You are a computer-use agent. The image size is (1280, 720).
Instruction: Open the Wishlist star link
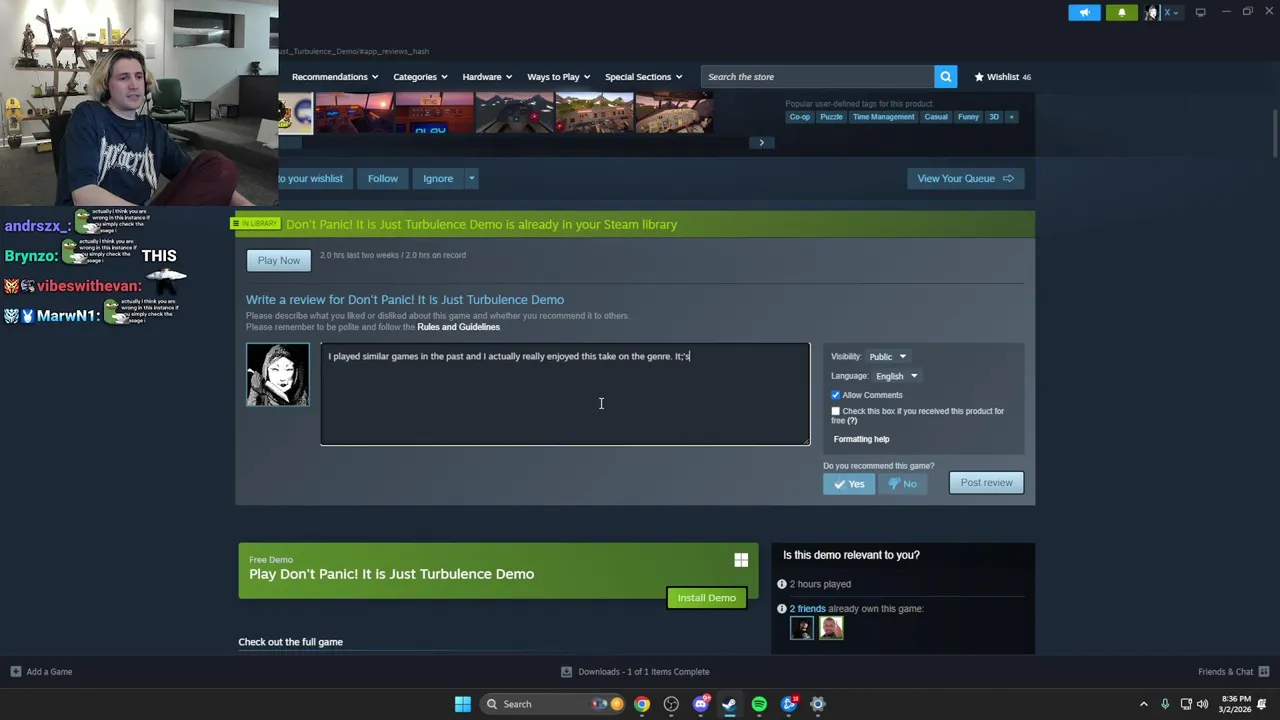[1002, 77]
